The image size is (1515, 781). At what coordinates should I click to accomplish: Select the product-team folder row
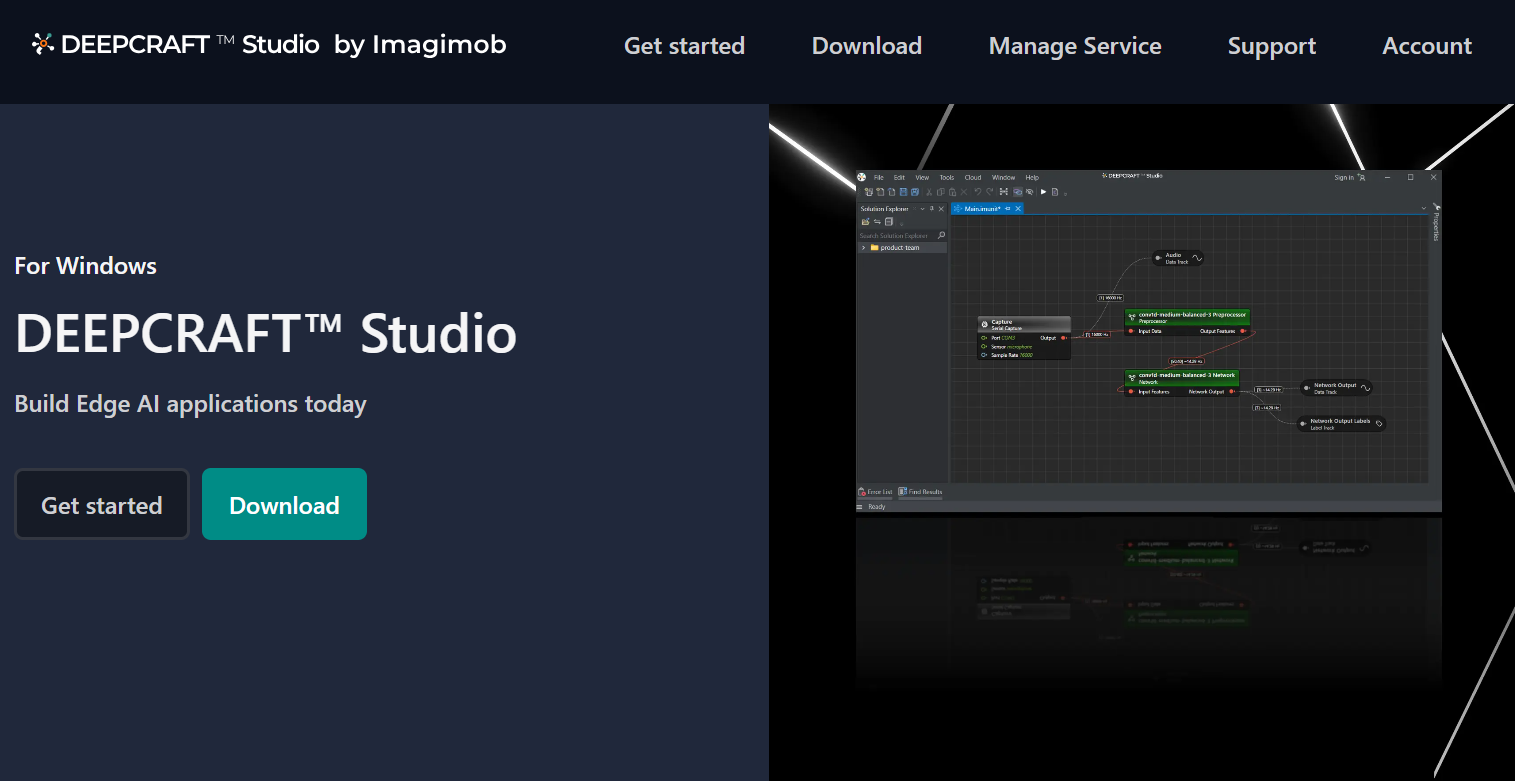[902, 248]
